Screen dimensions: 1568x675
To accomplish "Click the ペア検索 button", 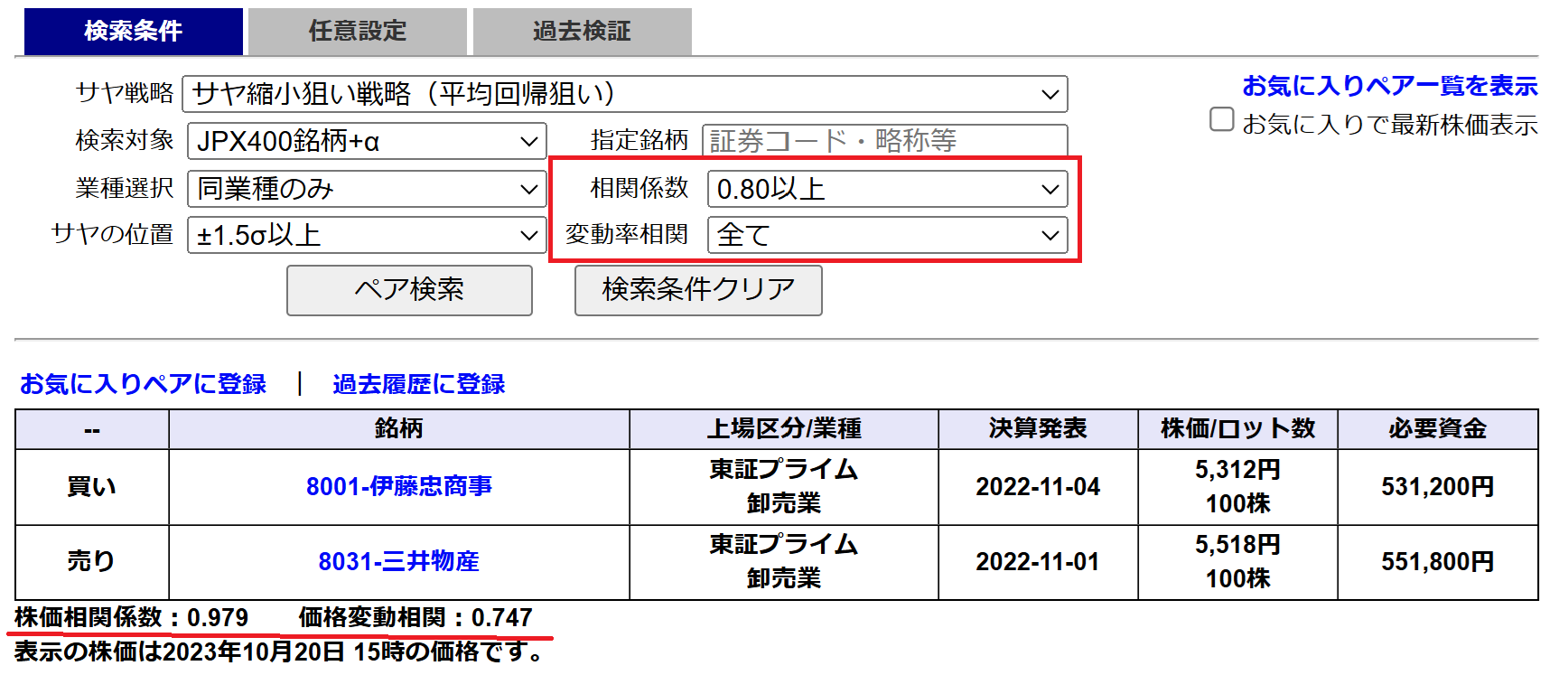I will (x=409, y=290).
